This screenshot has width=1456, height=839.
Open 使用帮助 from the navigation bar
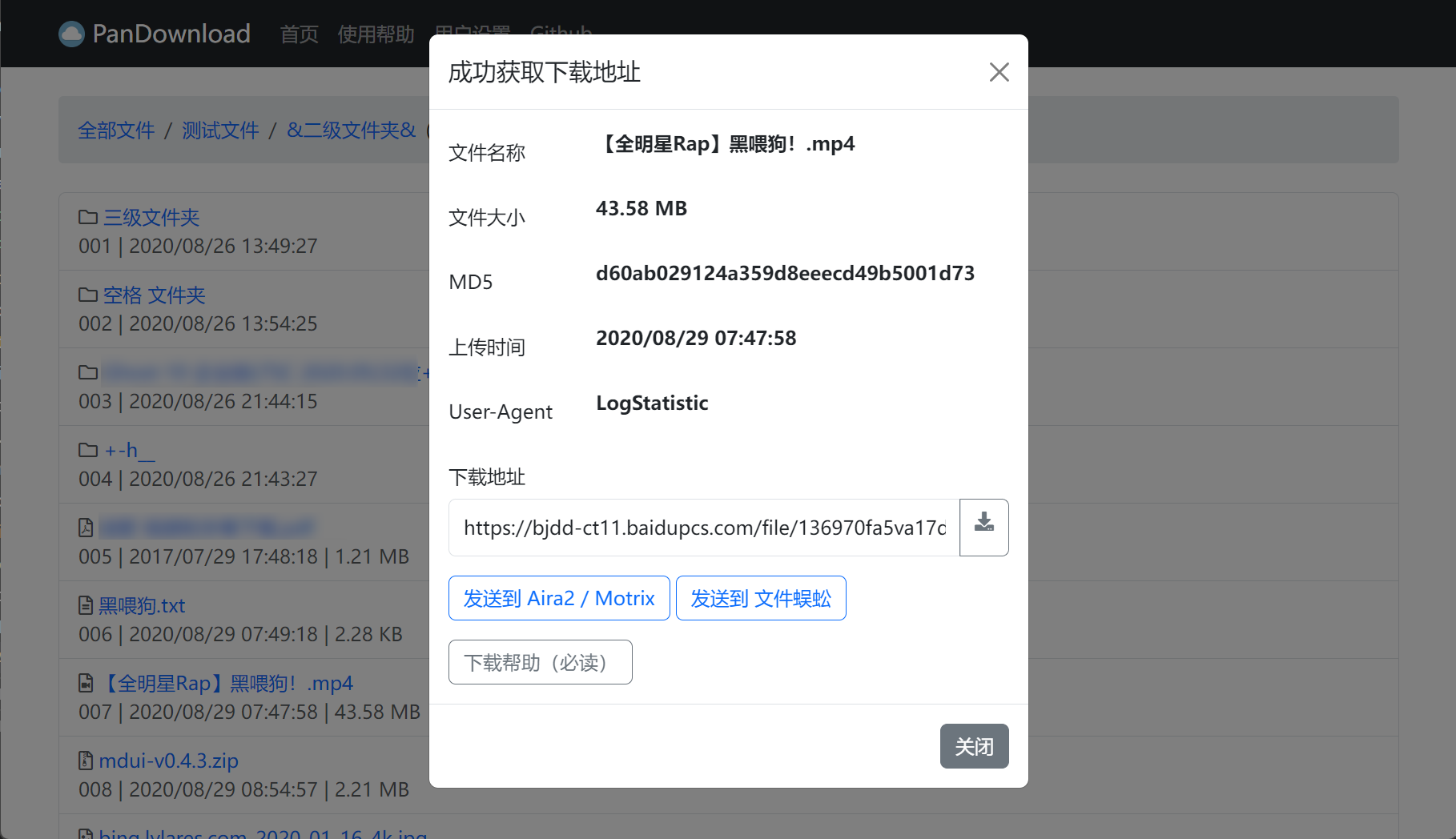coord(376,33)
